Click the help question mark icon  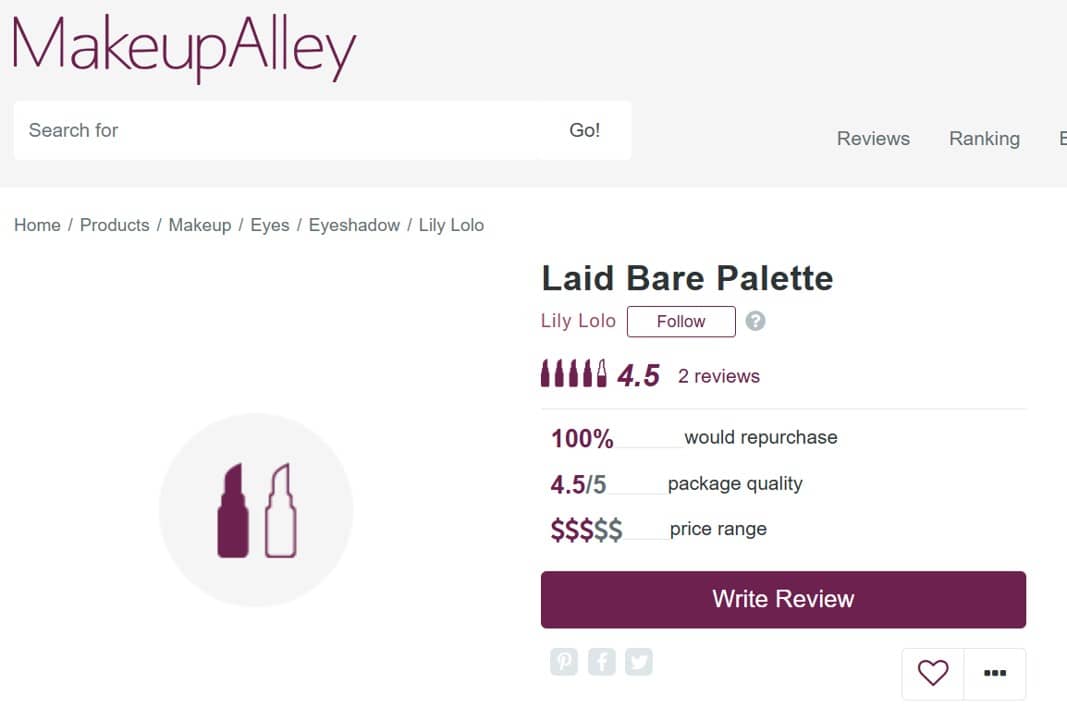click(x=755, y=321)
